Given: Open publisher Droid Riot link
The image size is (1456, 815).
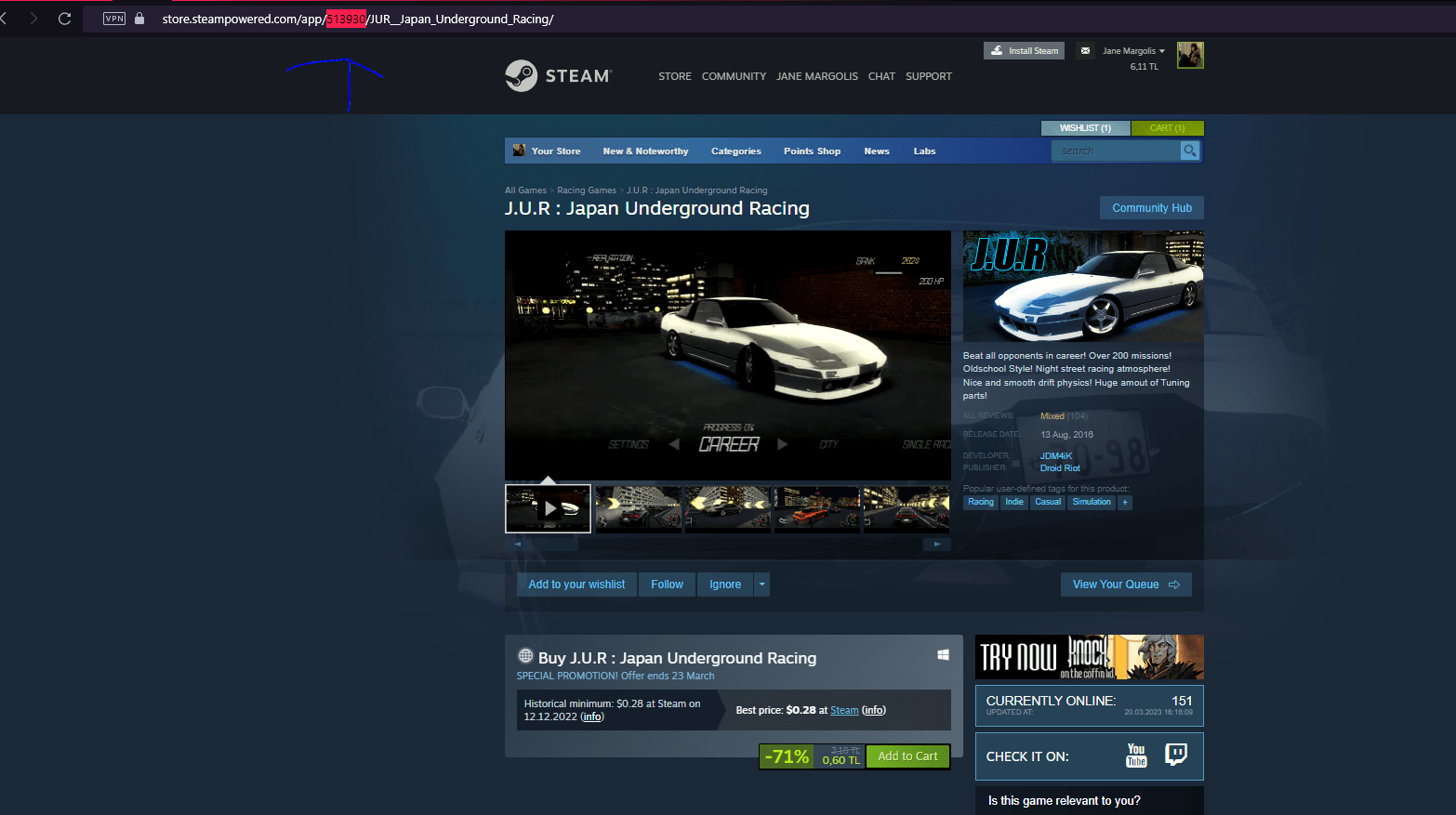Looking at the screenshot, I should (x=1060, y=468).
